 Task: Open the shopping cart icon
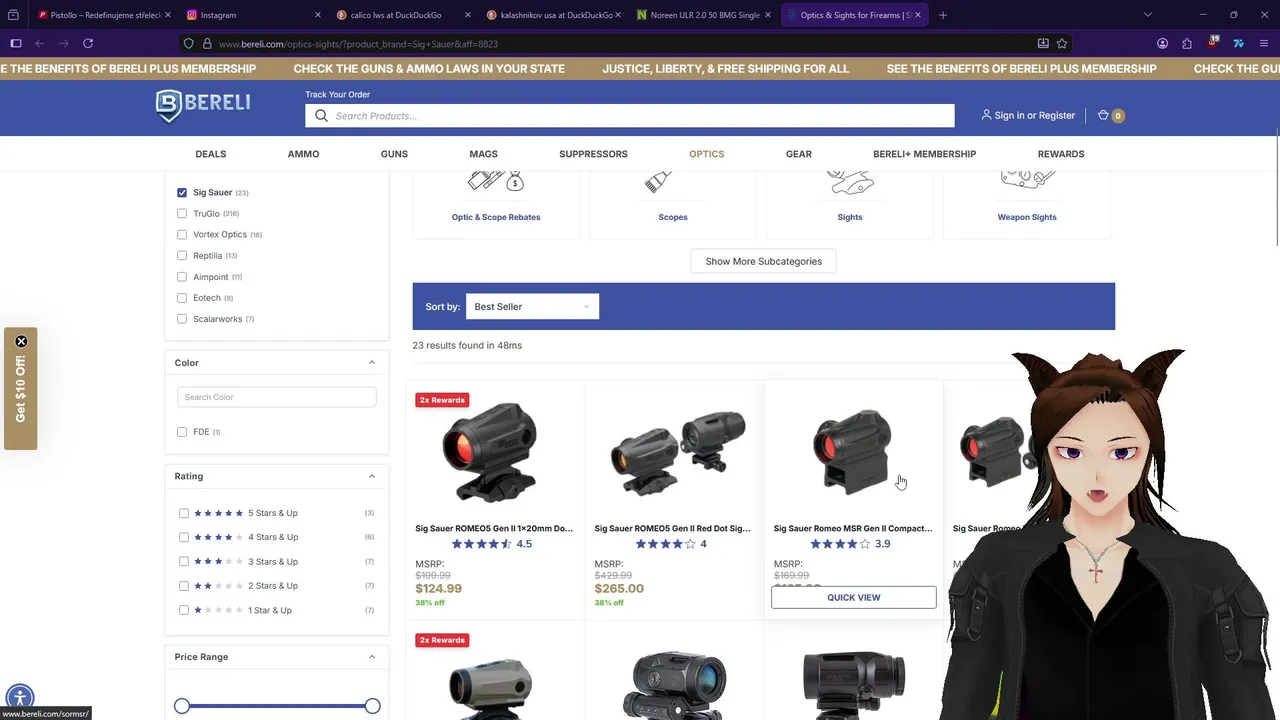pos(1103,115)
